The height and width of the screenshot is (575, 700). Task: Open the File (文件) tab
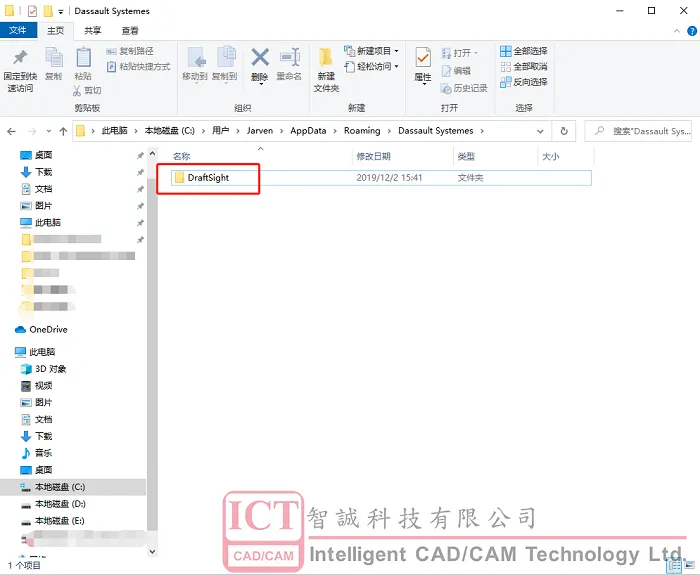18,30
